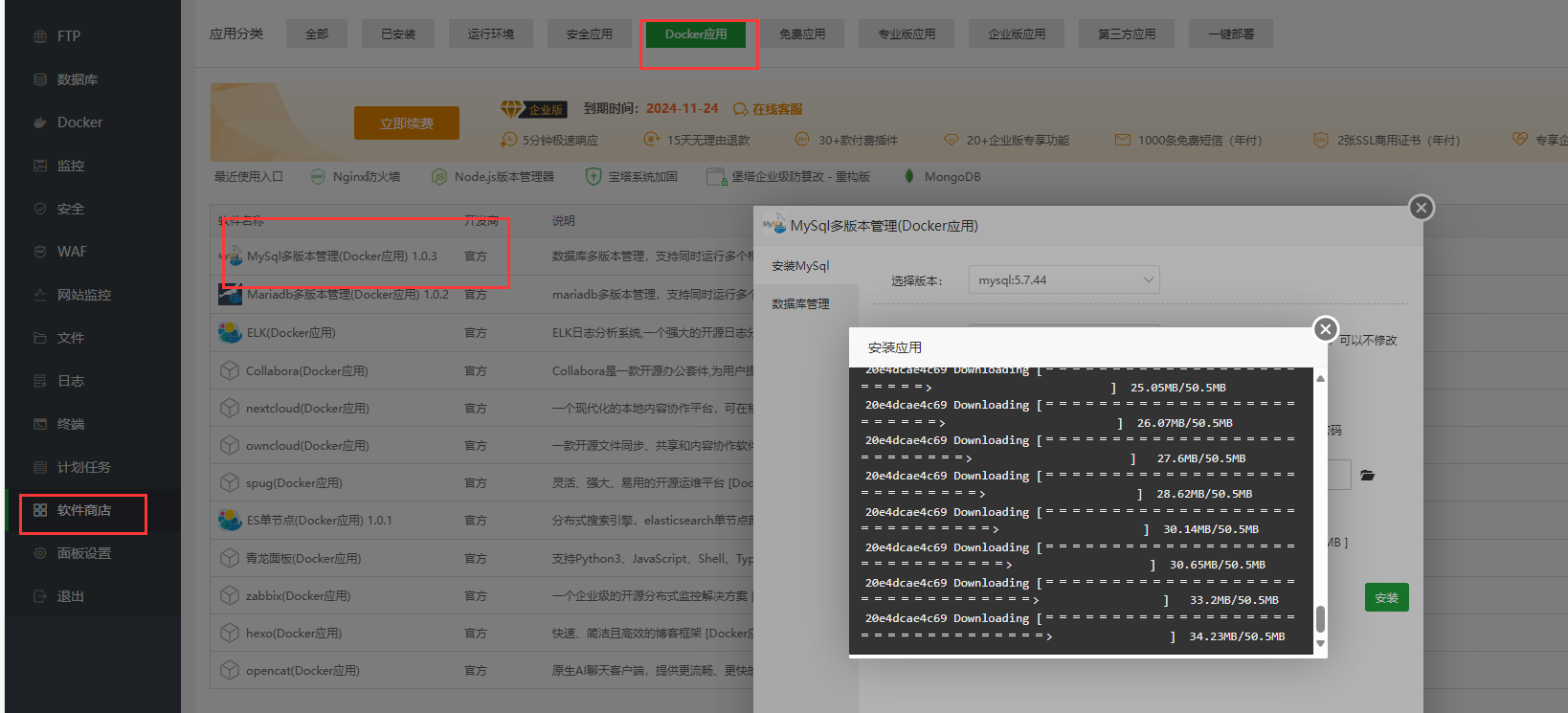
Task: Select the 专业版应用 category tab
Action: point(907,33)
